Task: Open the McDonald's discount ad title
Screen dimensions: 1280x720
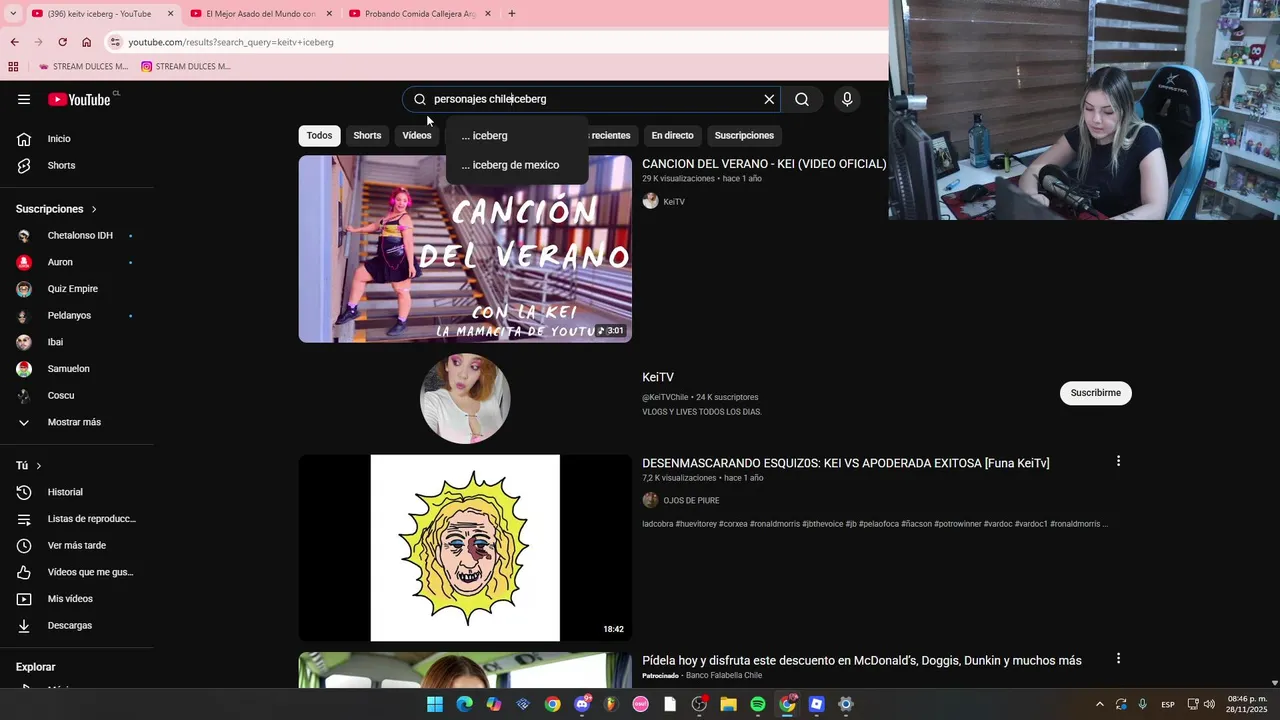Action: pos(862,661)
